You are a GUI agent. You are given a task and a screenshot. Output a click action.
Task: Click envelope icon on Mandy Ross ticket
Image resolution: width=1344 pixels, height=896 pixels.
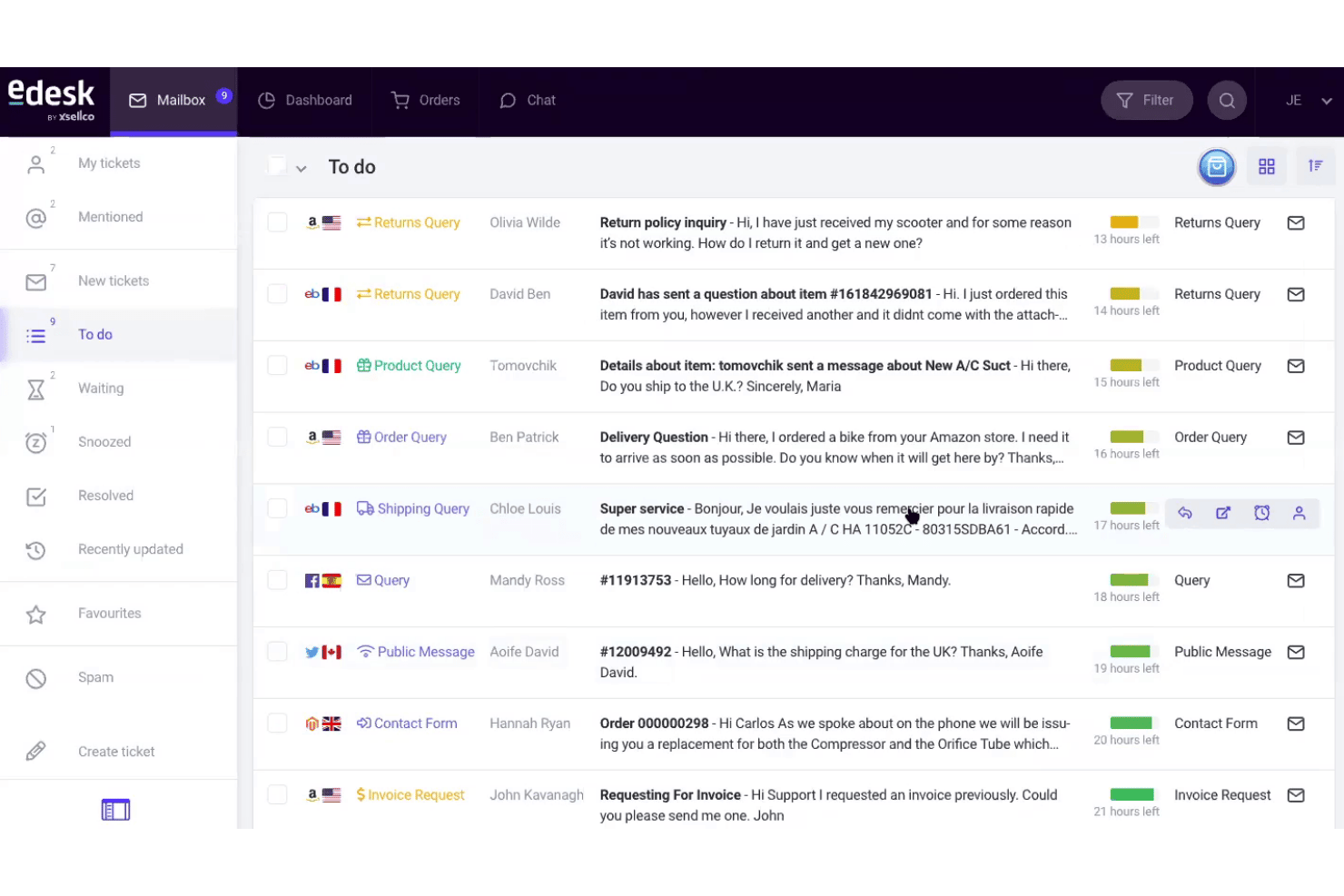pos(1296,581)
